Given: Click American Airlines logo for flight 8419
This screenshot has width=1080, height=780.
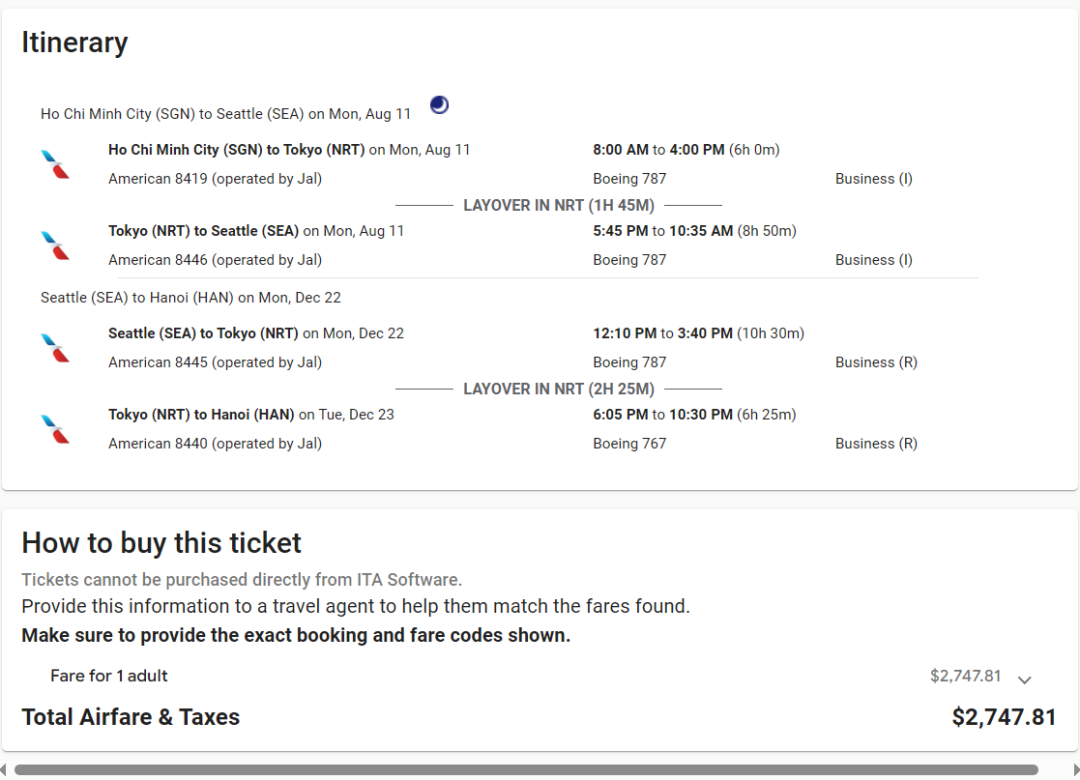Looking at the screenshot, I should 55,164.
